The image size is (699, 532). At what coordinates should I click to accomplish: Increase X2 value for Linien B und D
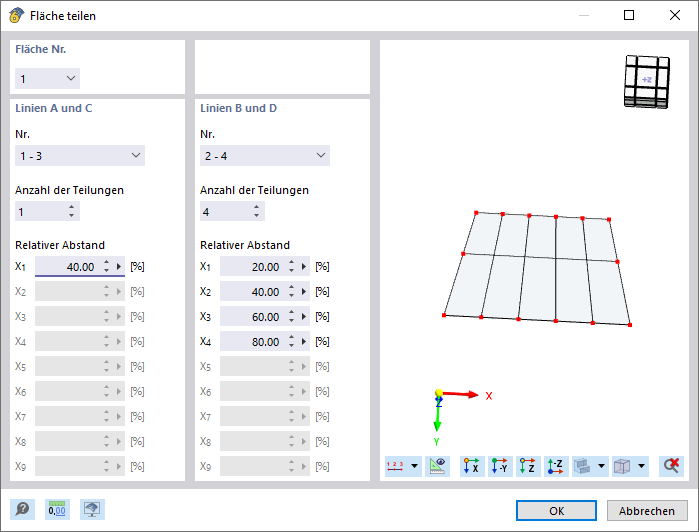pos(292,287)
